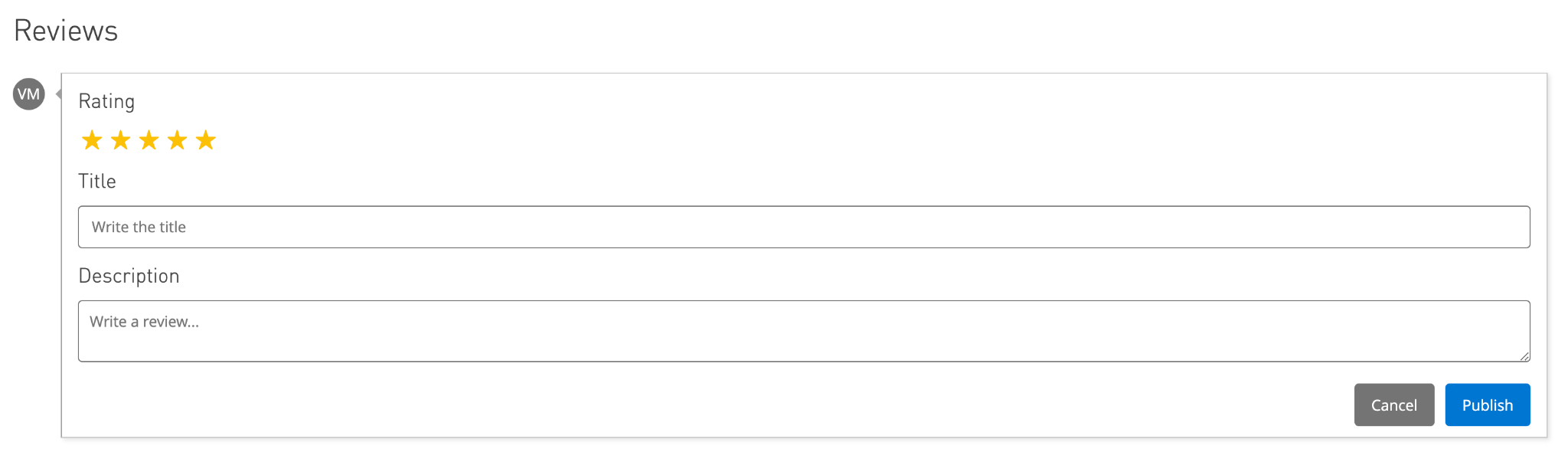1568x449 pixels.
Task: Click the "Write the title" placeholder text
Action: tap(139, 227)
